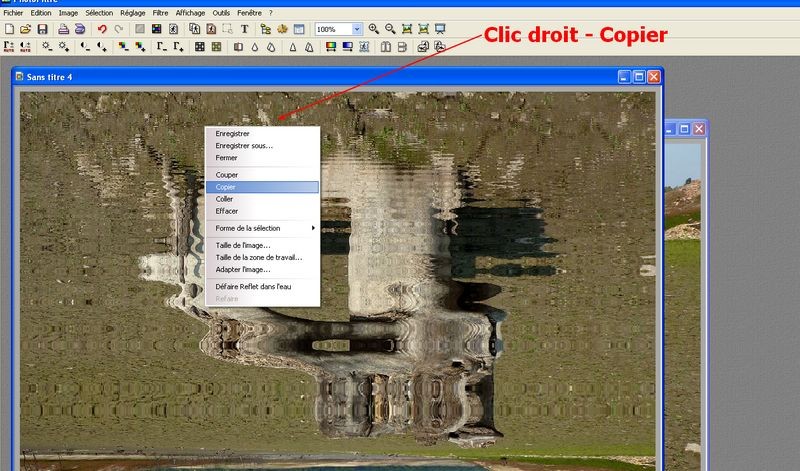
Task: Click the 'Sans titre 4' window title bar
Action: coord(300,76)
